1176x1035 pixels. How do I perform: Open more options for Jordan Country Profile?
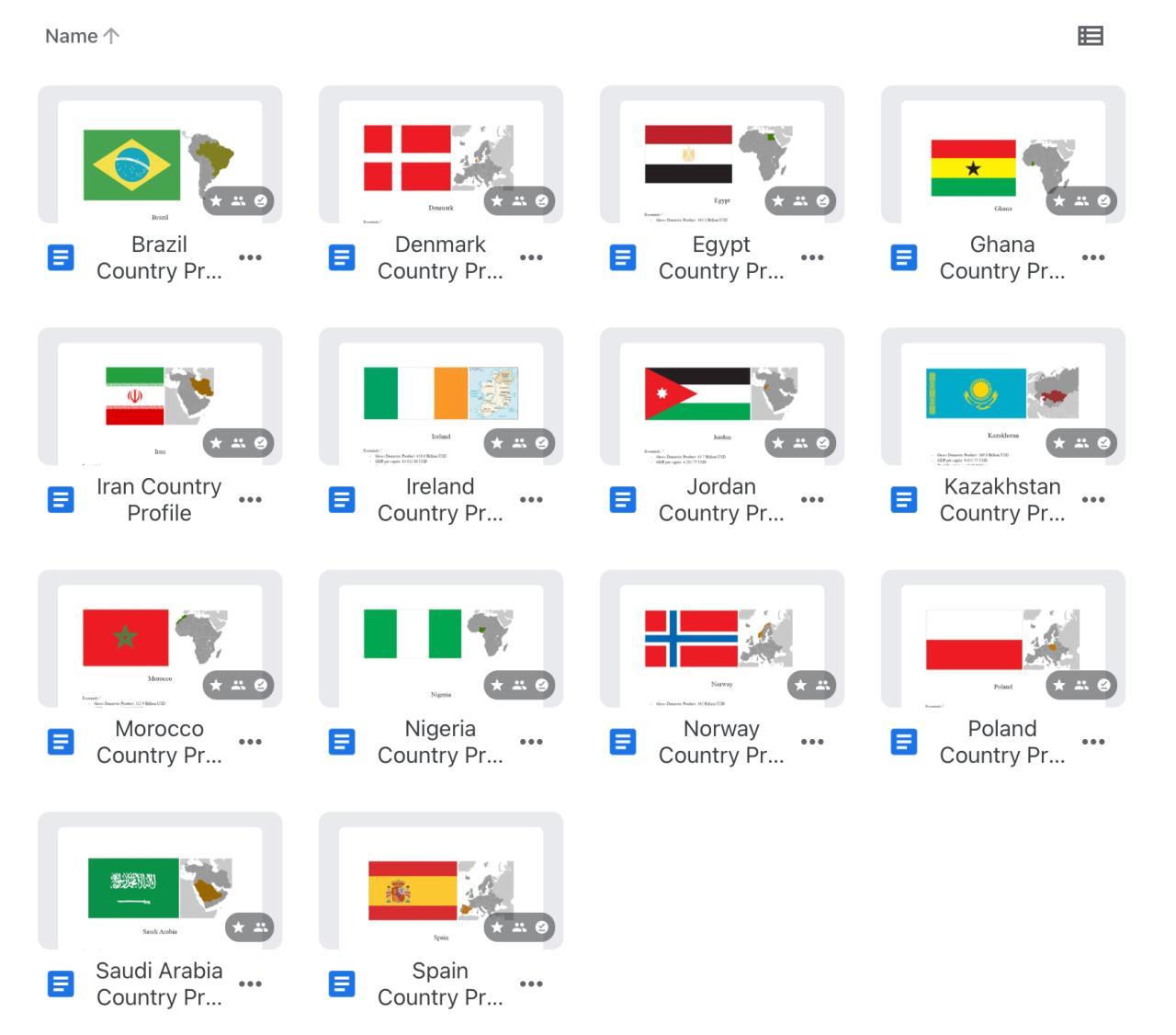812,500
